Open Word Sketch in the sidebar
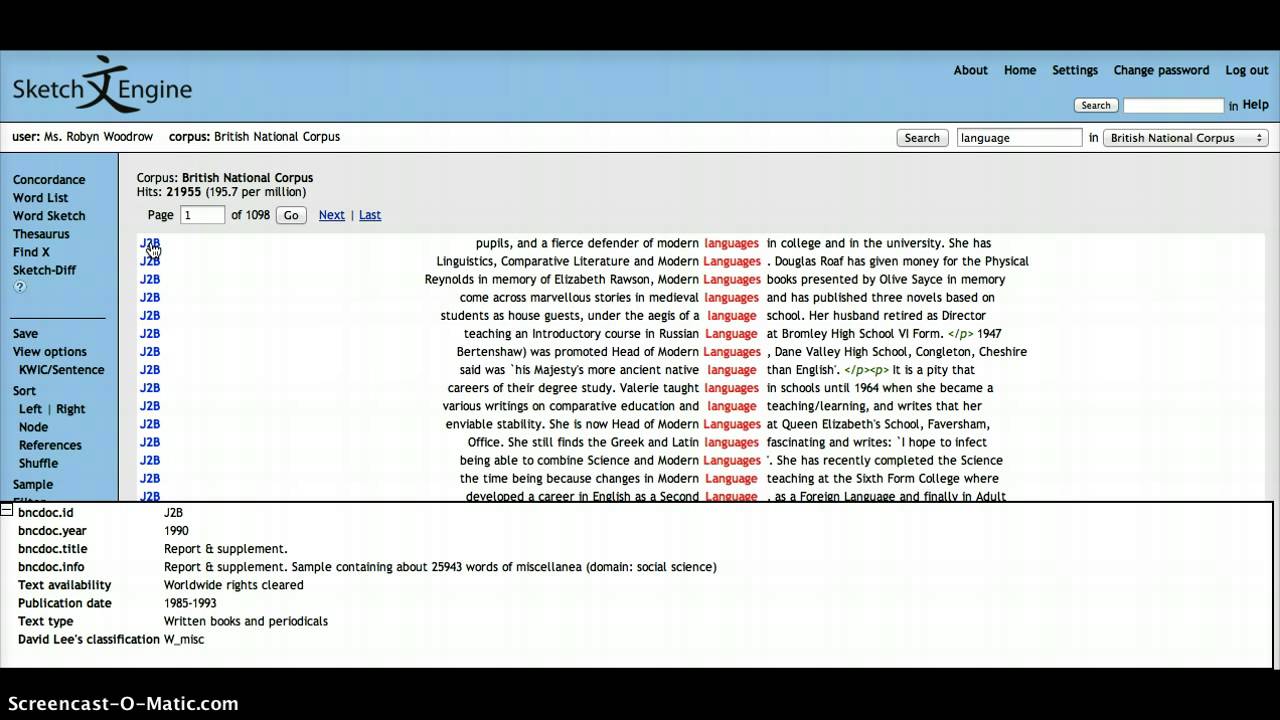Image resolution: width=1280 pixels, height=720 pixels. tap(49, 216)
